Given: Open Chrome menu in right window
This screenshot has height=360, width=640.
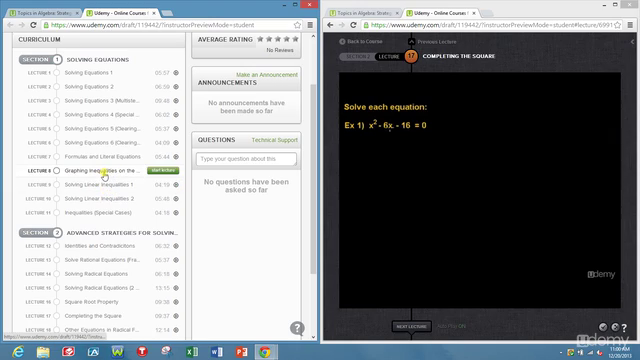Looking at the screenshot, I should pyautogui.click(x=631, y=25).
